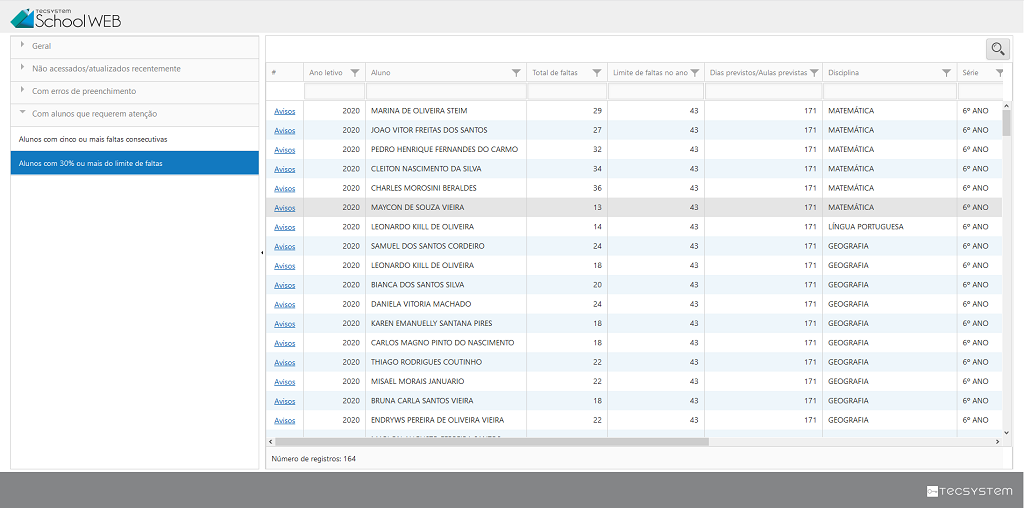The width and height of the screenshot is (1024, 508).
Task: Open filter icon on Total de faltas column
Action: 597,73
